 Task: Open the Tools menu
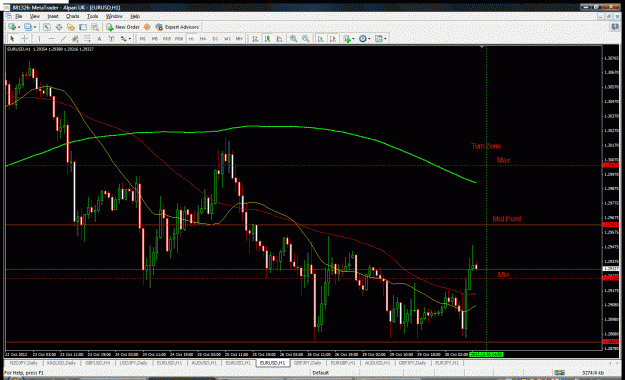point(92,16)
